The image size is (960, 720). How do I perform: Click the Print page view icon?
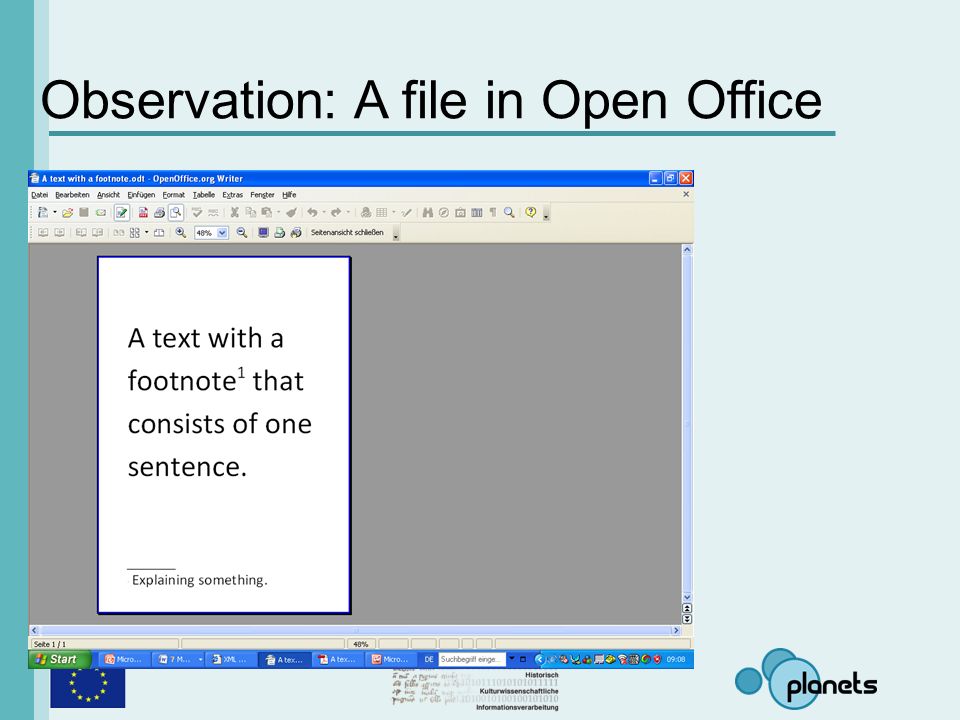tap(280, 233)
